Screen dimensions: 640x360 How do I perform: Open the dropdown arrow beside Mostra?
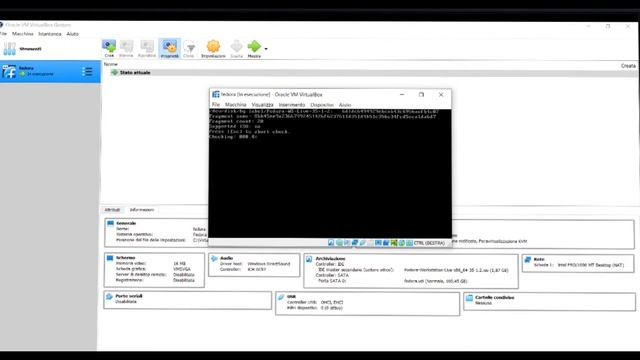pyautogui.click(x=266, y=49)
